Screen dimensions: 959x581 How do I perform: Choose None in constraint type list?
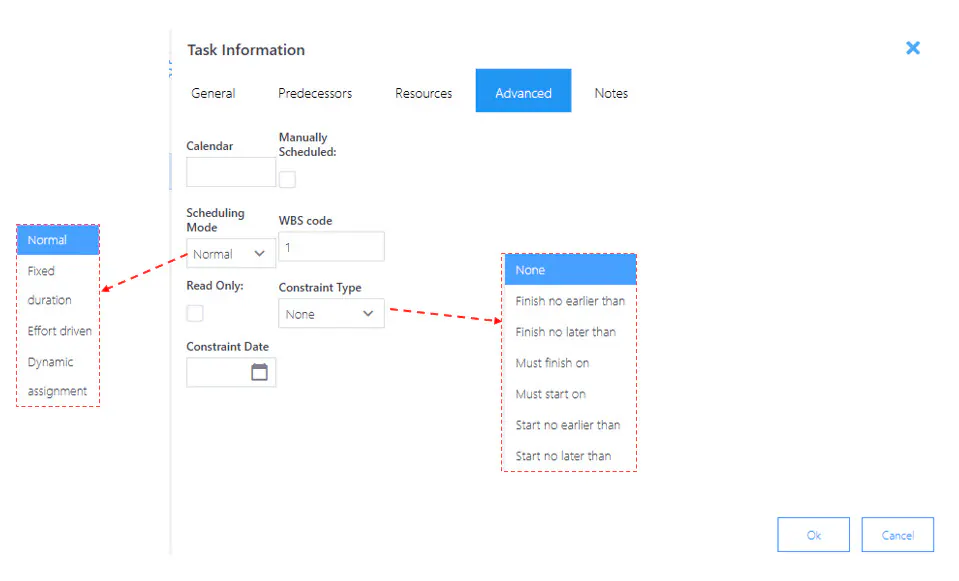(x=569, y=270)
